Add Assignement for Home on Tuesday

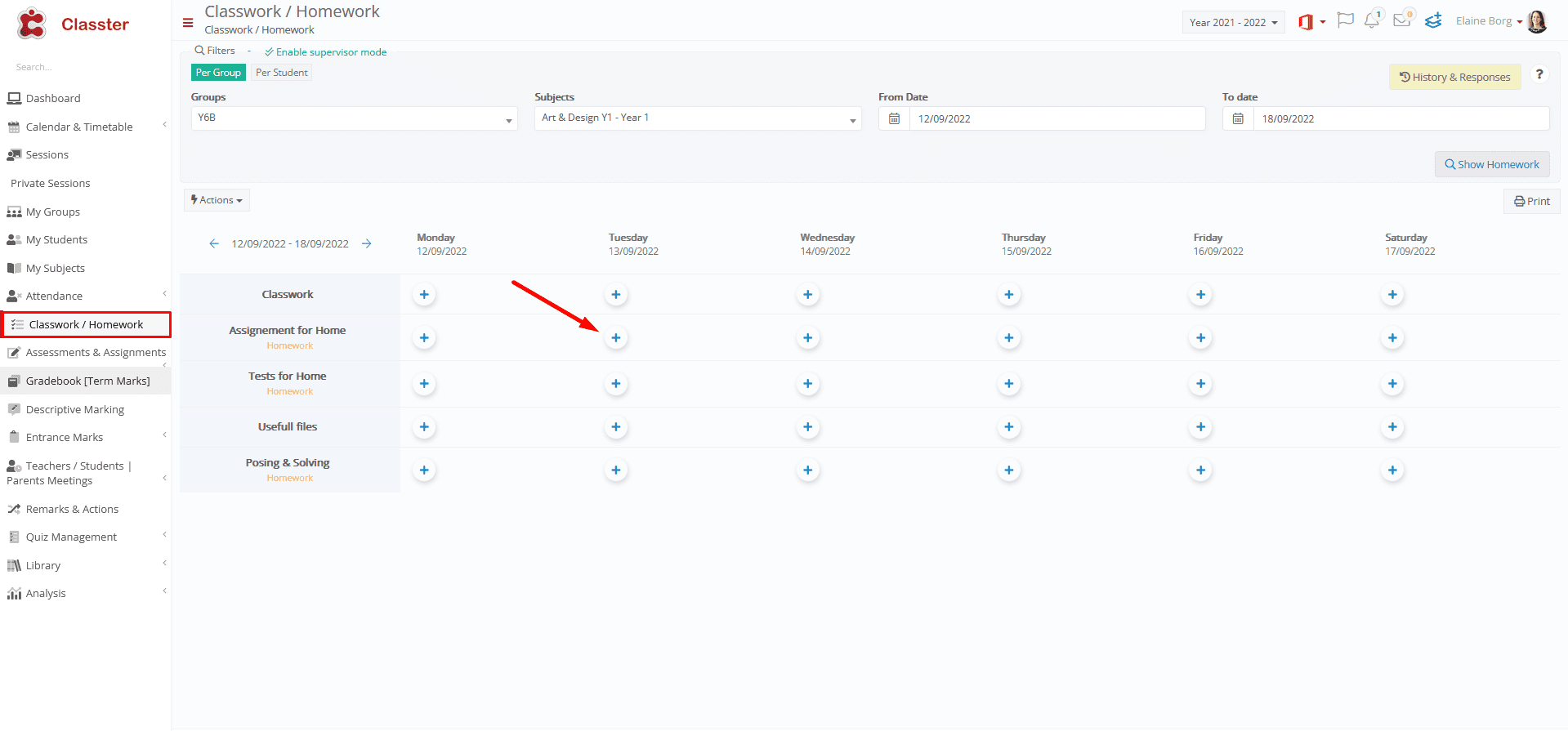point(616,338)
